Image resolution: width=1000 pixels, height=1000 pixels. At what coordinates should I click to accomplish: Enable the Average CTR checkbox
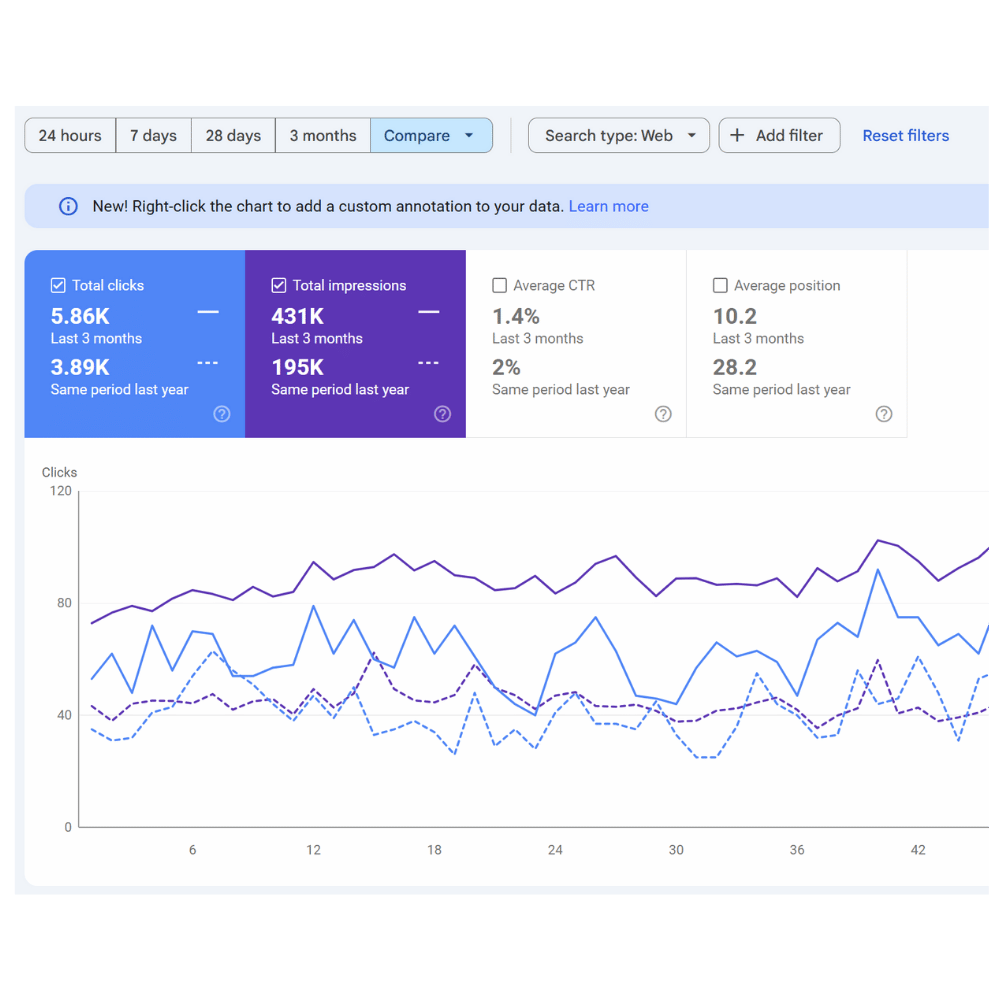click(x=500, y=286)
